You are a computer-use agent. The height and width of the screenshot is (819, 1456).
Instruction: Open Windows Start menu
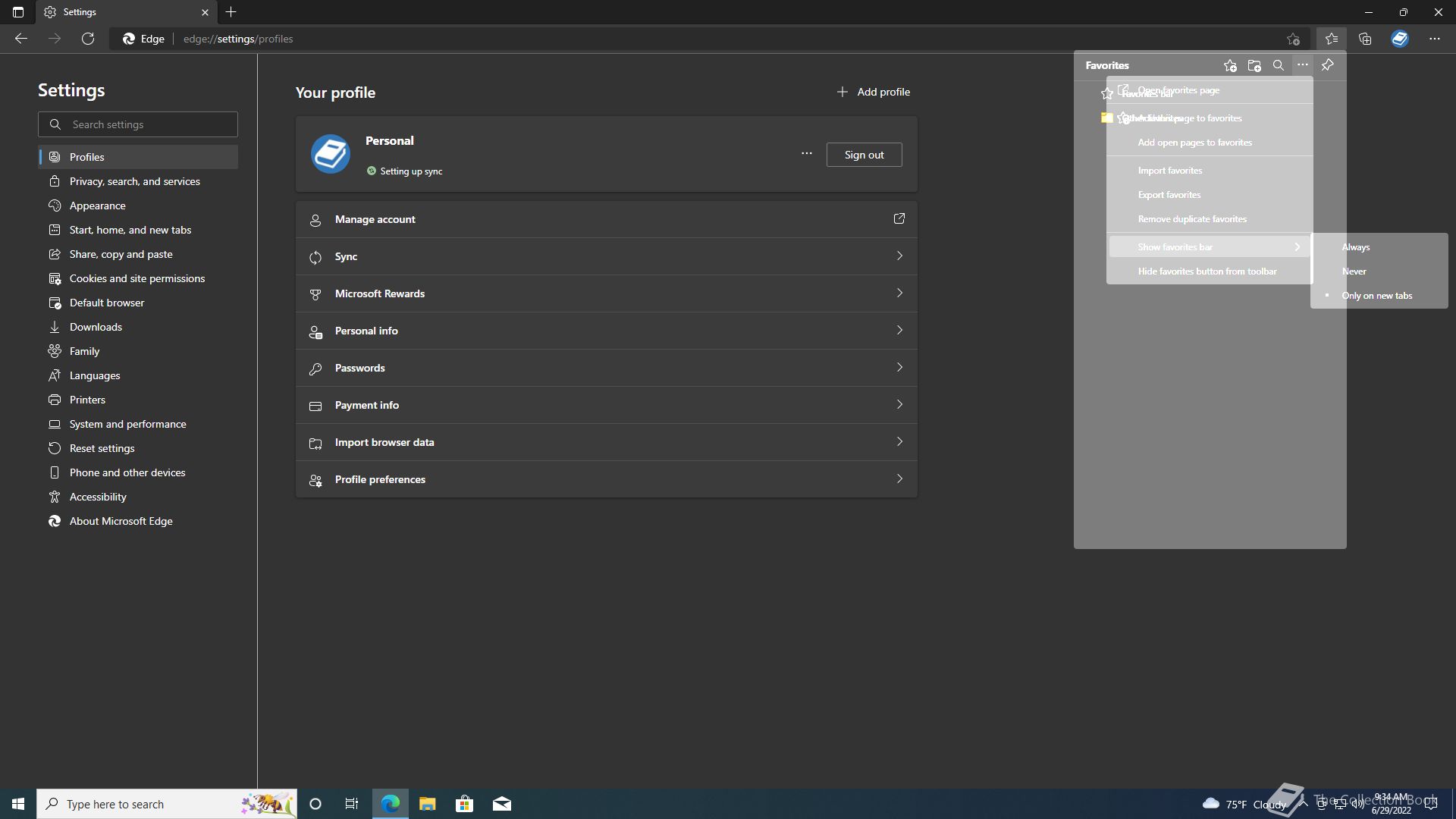pos(18,804)
